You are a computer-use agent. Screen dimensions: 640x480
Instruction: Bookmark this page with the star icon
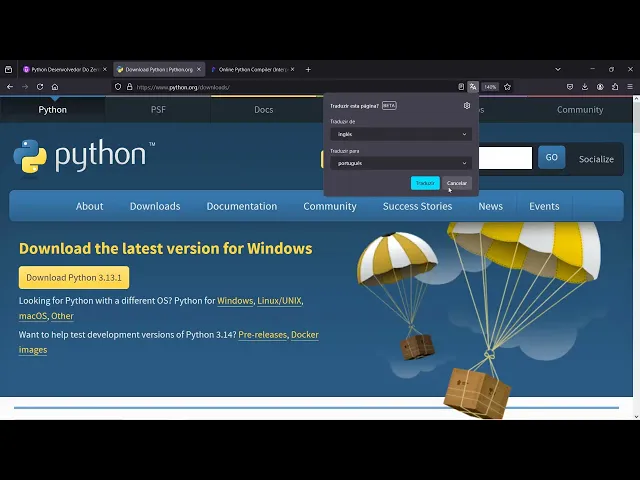pos(507,87)
